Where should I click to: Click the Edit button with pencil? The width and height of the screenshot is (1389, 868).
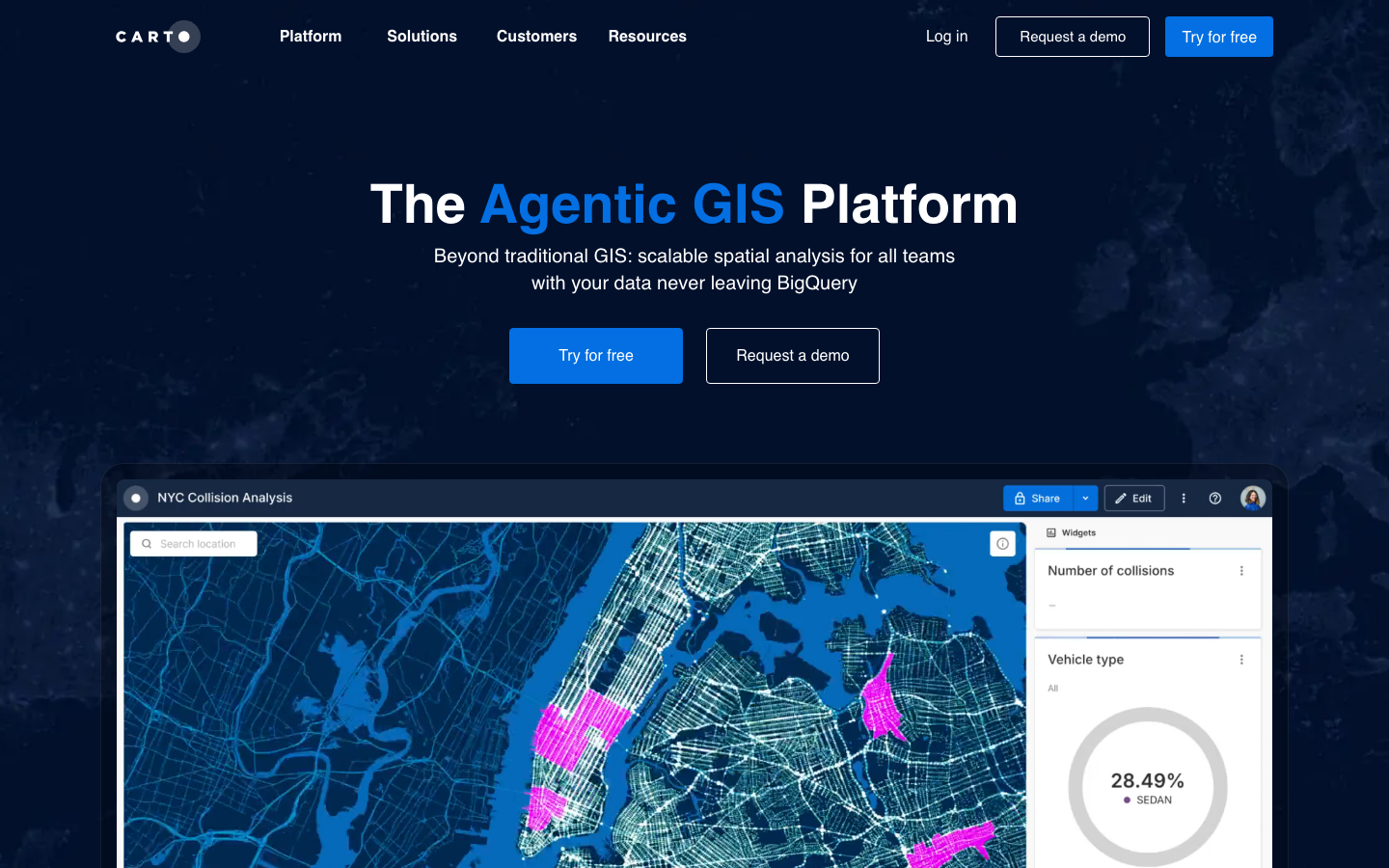pyautogui.click(x=1133, y=499)
